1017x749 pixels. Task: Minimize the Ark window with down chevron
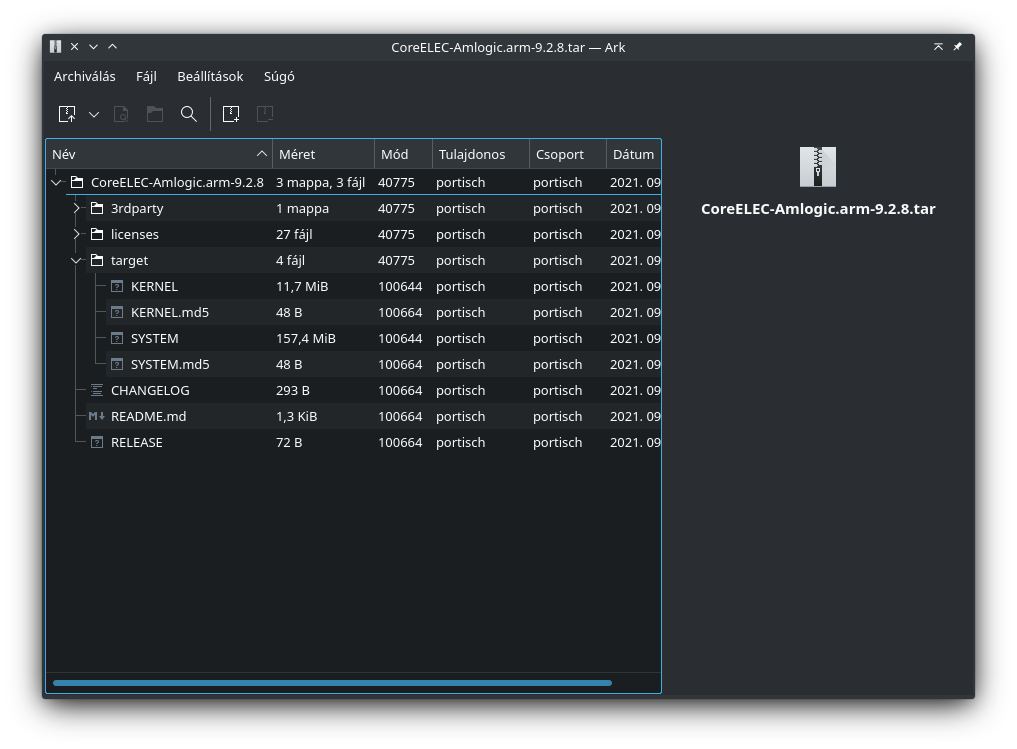[x=93, y=47]
